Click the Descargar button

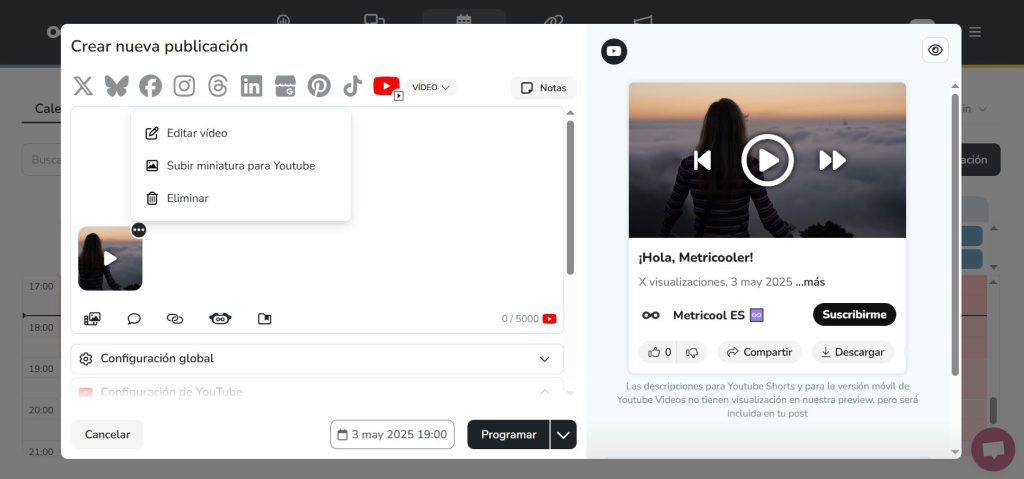(x=852, y=352)
